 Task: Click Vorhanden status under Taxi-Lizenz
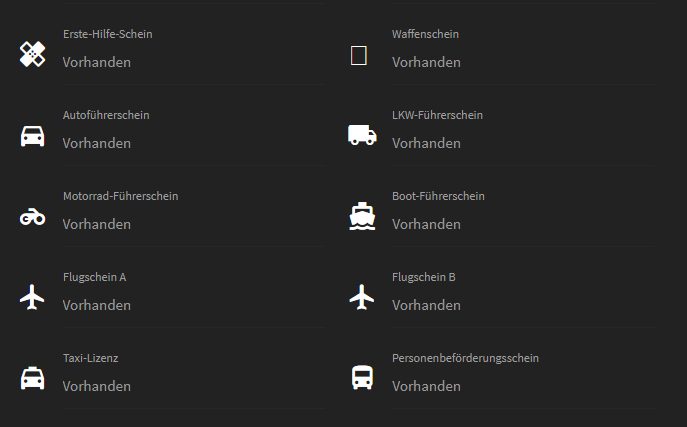point(97,386)
